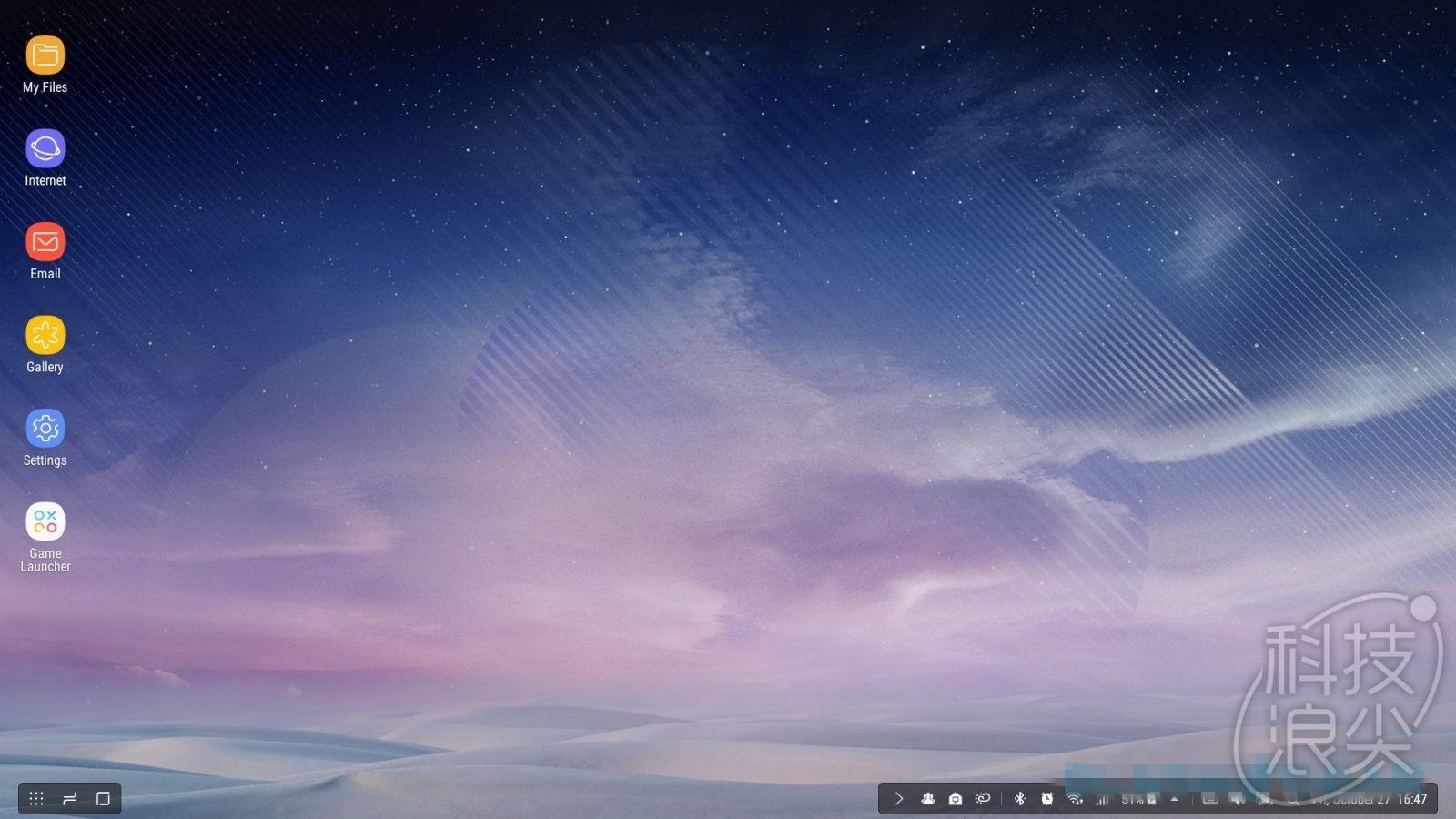Click the alarm clock status icon

[1046, 798]
